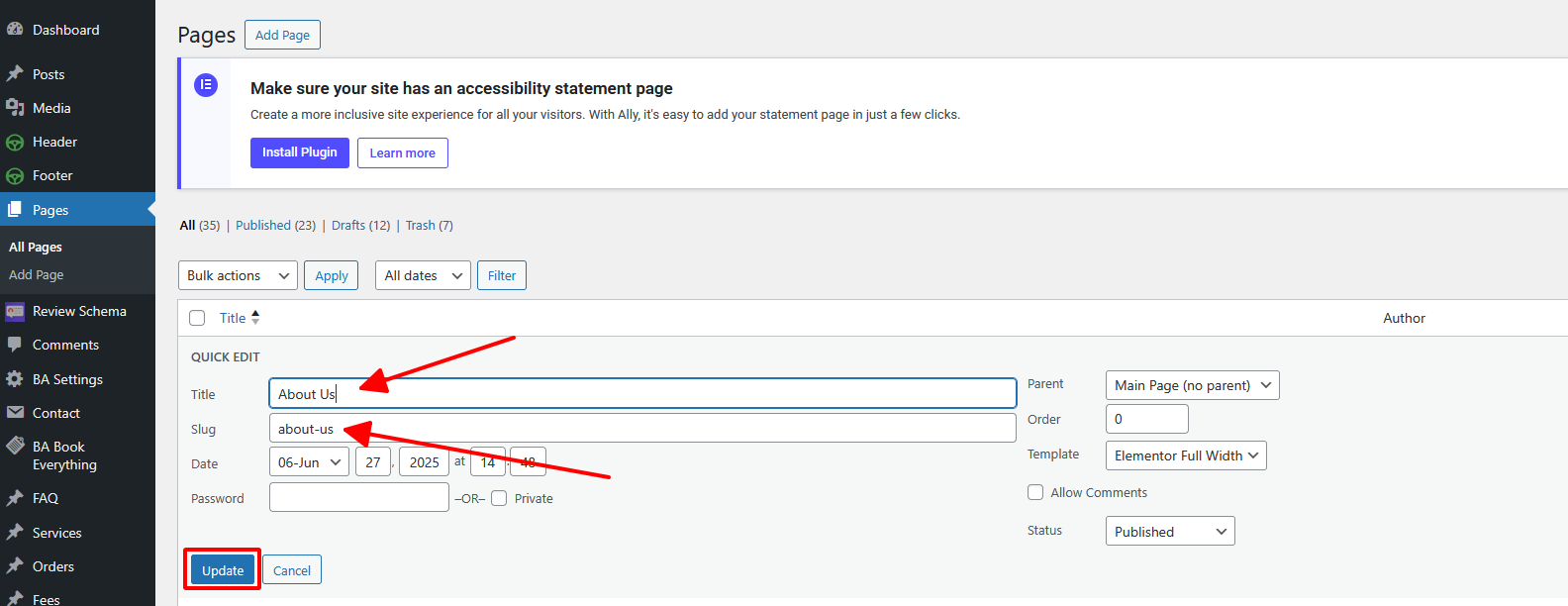The height and width of the screenshot is (606, 1568).
Task: Expand the Template dropdown
Action: click(1185, 455)
